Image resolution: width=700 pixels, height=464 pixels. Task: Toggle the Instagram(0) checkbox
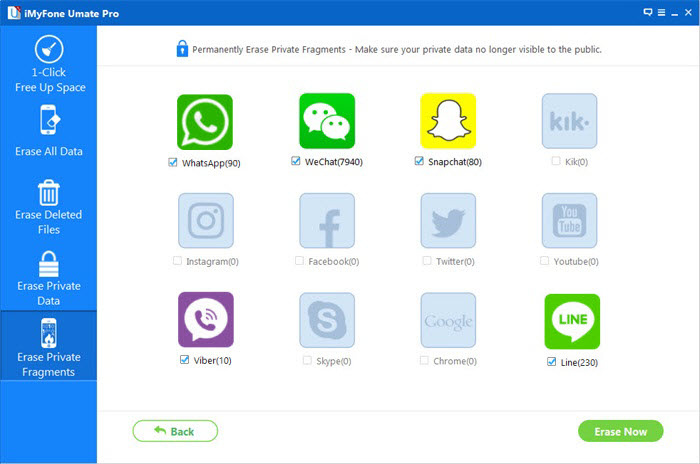[177, 260]
